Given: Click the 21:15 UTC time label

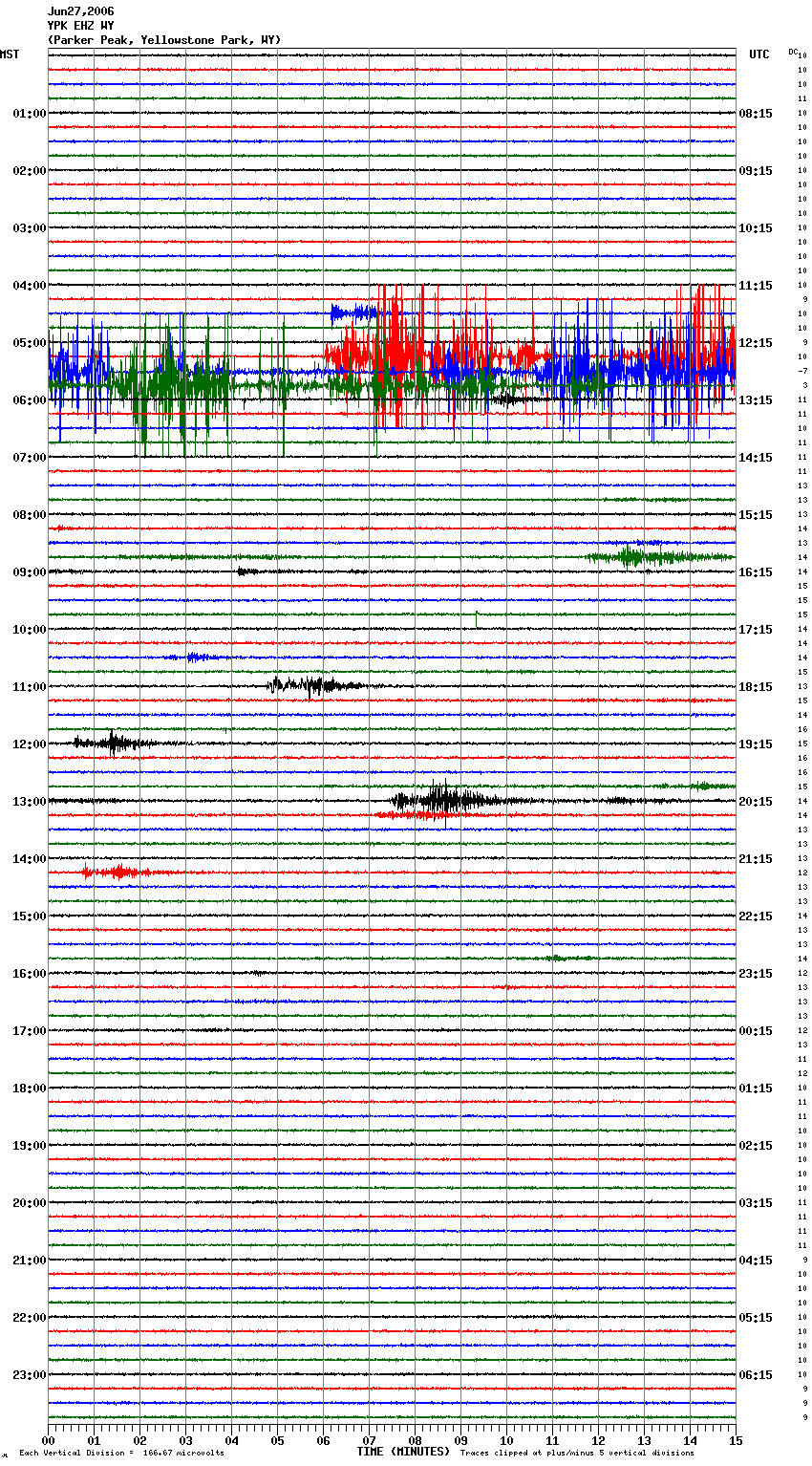Looking at the screenshot, I should [756, 859].
